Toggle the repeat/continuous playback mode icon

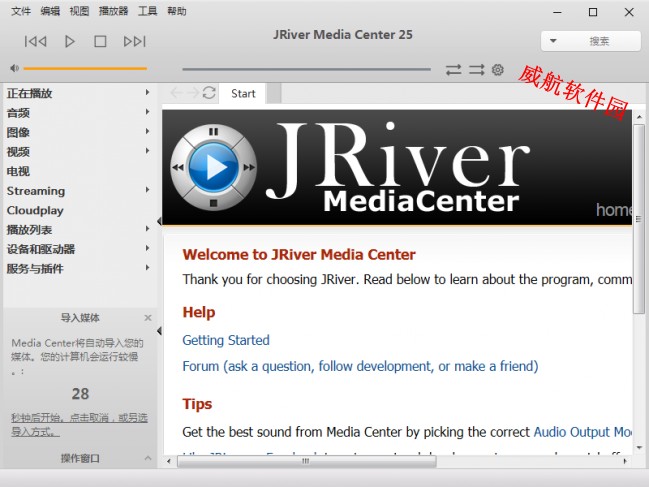click(x=454, y=70)
